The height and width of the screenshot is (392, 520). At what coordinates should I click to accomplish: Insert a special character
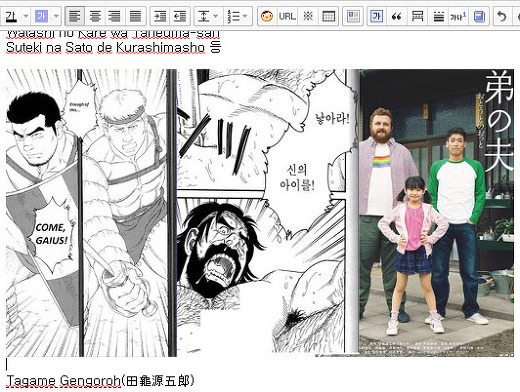308,16
